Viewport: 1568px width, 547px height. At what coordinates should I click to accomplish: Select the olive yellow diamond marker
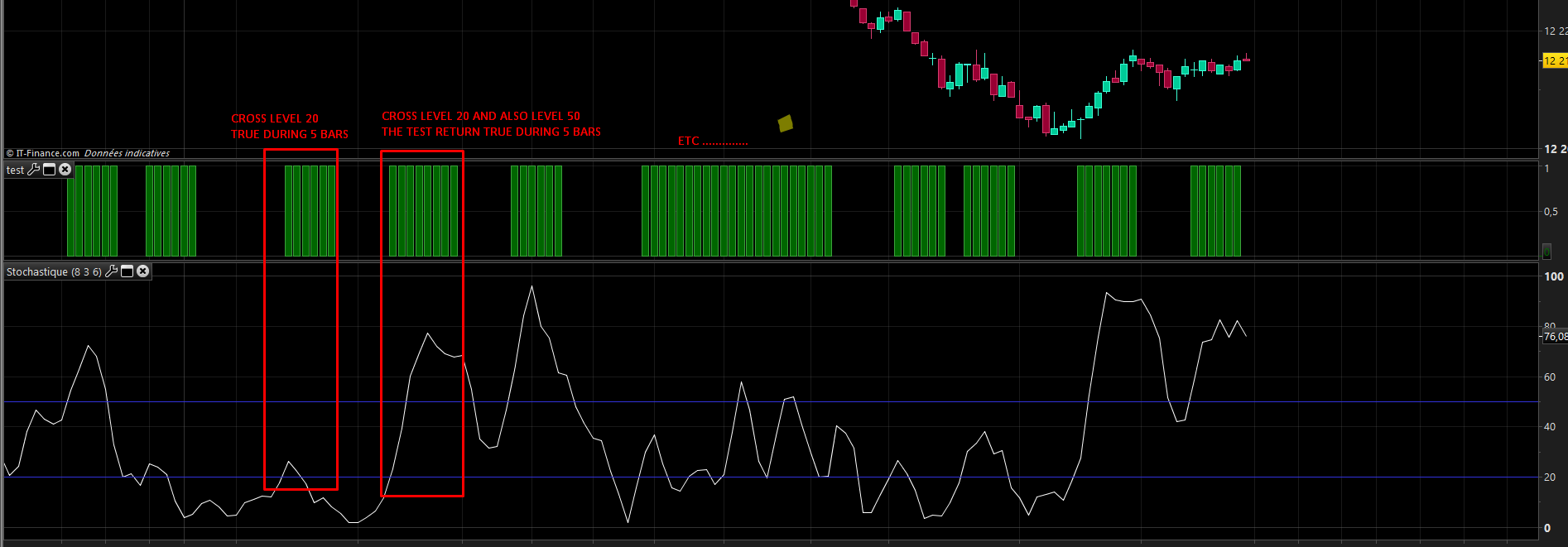point(786,123)
